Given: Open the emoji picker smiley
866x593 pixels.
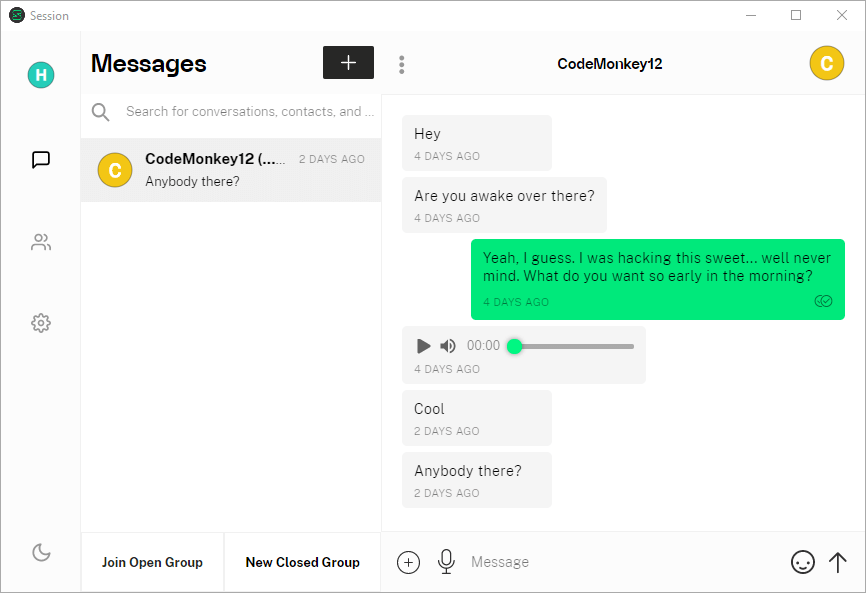Looking at the screenshot, I should [x=802, y=563].
